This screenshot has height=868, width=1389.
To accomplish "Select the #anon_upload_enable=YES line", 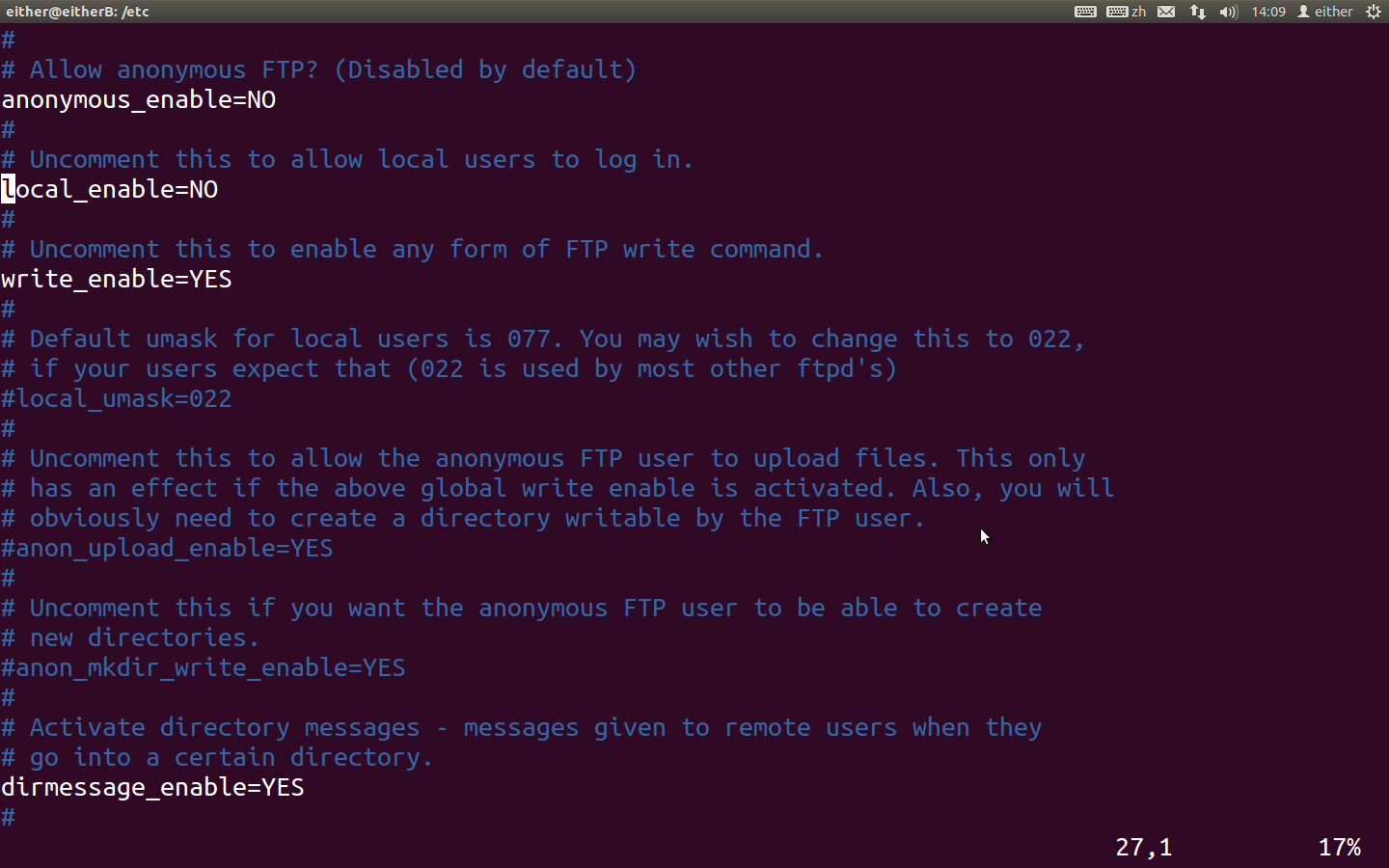I will [x=168, y=549].
